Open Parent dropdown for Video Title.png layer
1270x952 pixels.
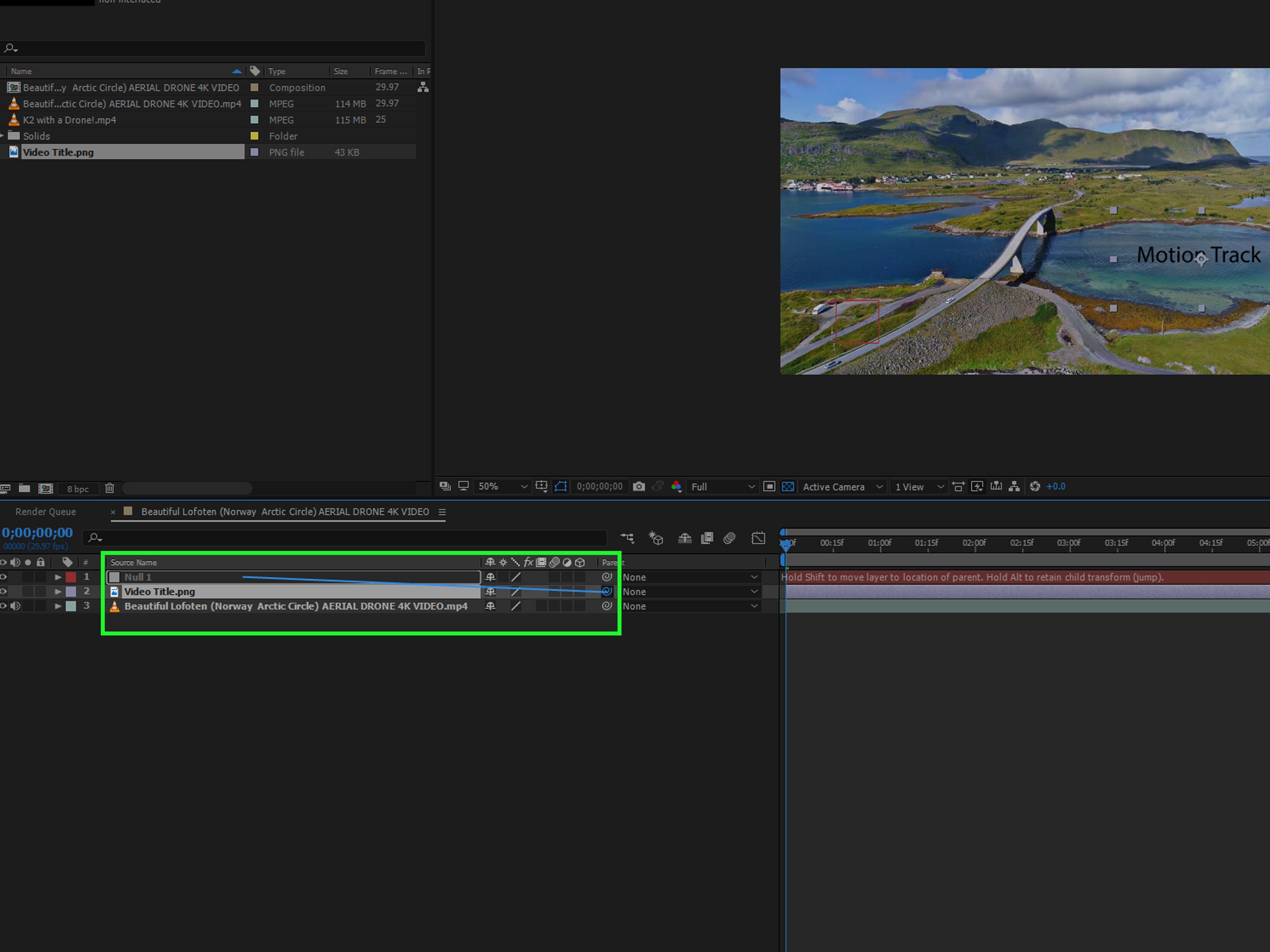point(689,592)
